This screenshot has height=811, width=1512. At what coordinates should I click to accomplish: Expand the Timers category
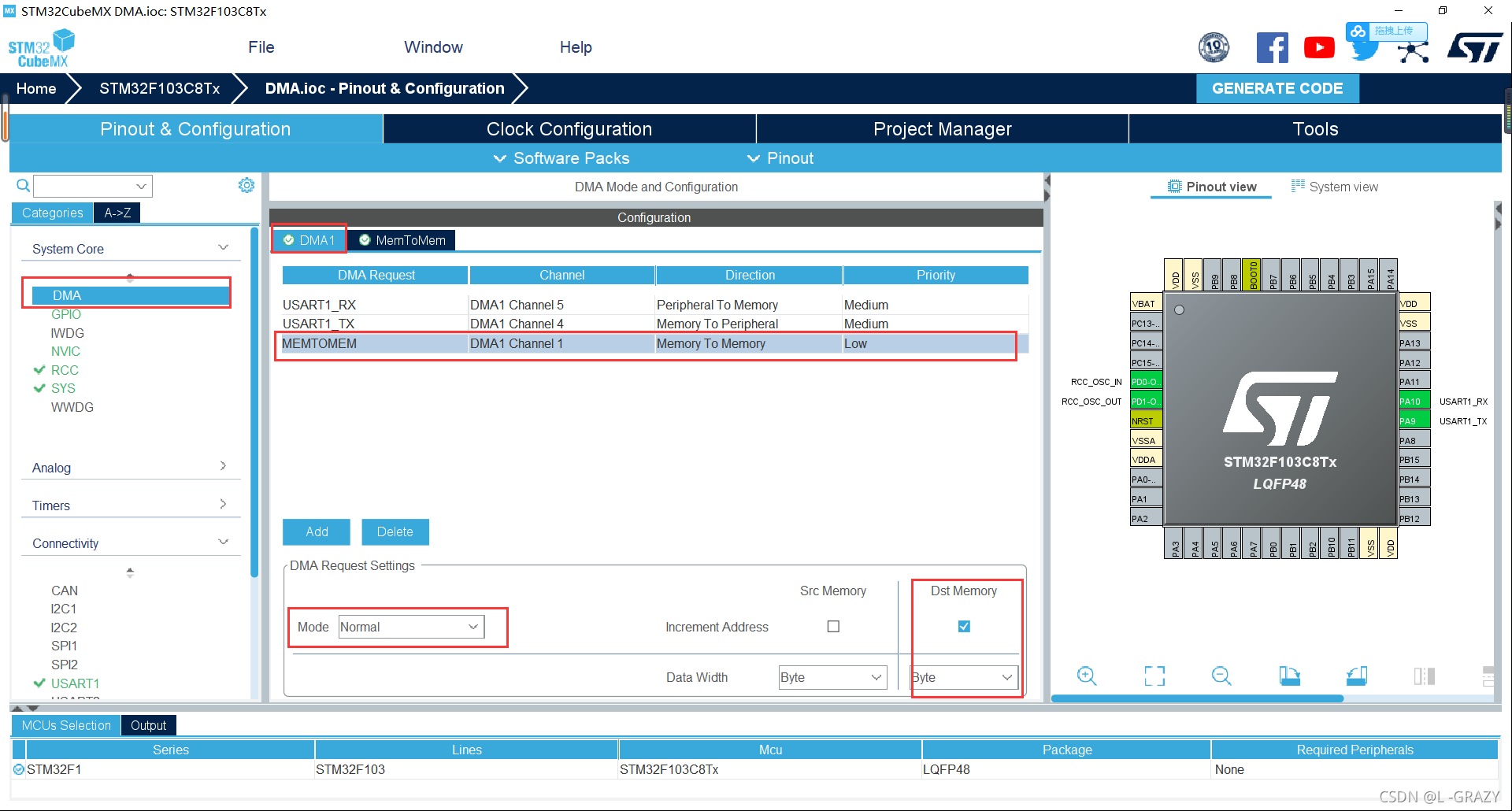tap(223, 504)
